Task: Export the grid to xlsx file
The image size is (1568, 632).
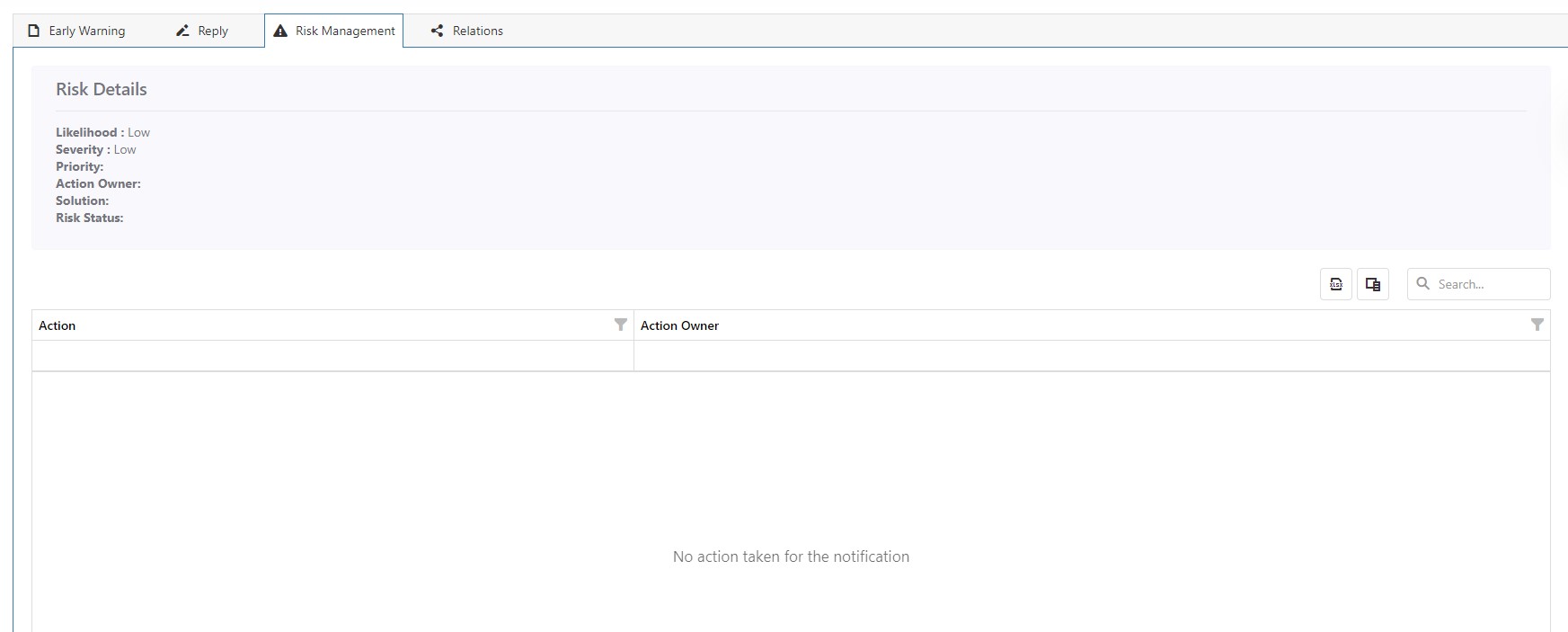Action: [x=1336, y=284]
